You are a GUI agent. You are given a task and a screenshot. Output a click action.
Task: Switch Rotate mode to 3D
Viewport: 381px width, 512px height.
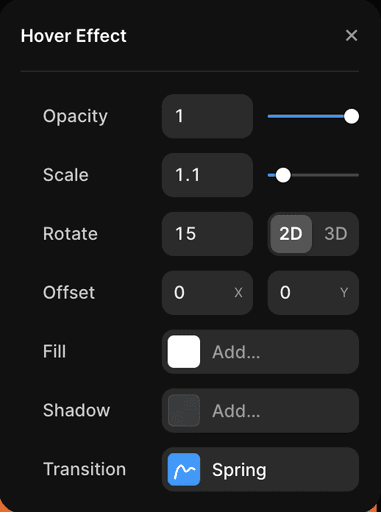pos(336,234)
